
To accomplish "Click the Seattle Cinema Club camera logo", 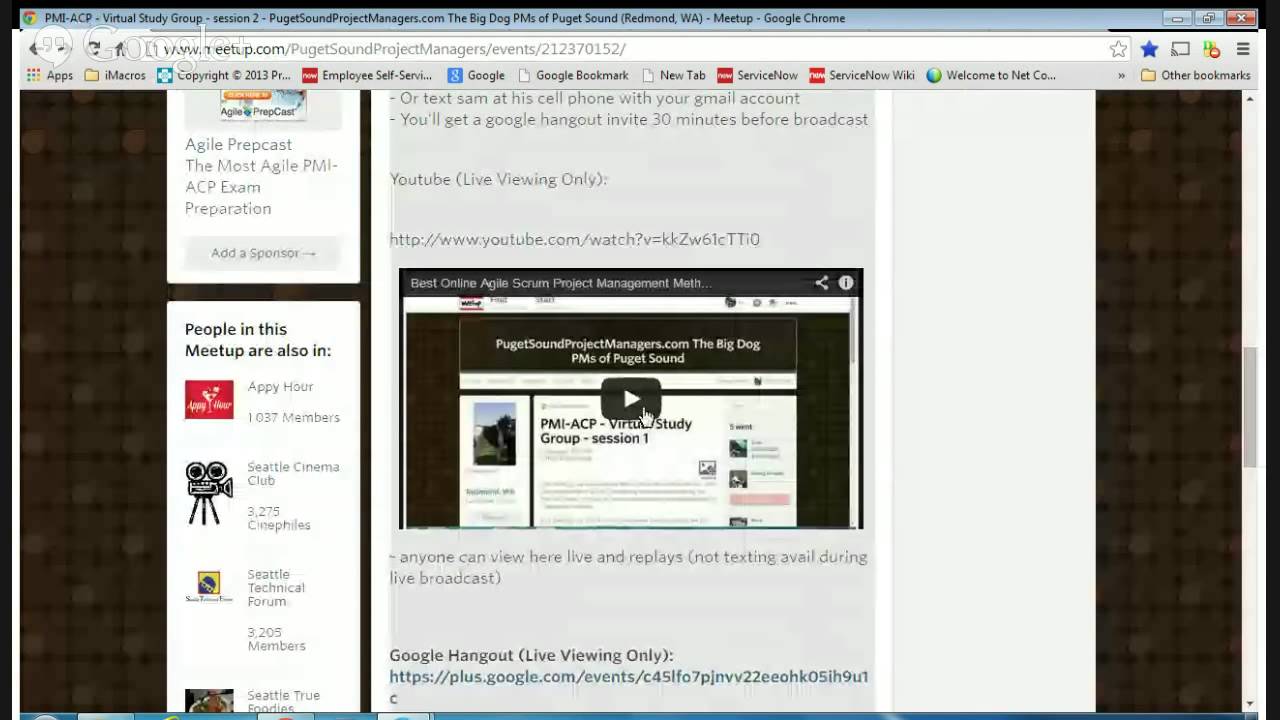I will pyautogui.click(x=209, y=492).
